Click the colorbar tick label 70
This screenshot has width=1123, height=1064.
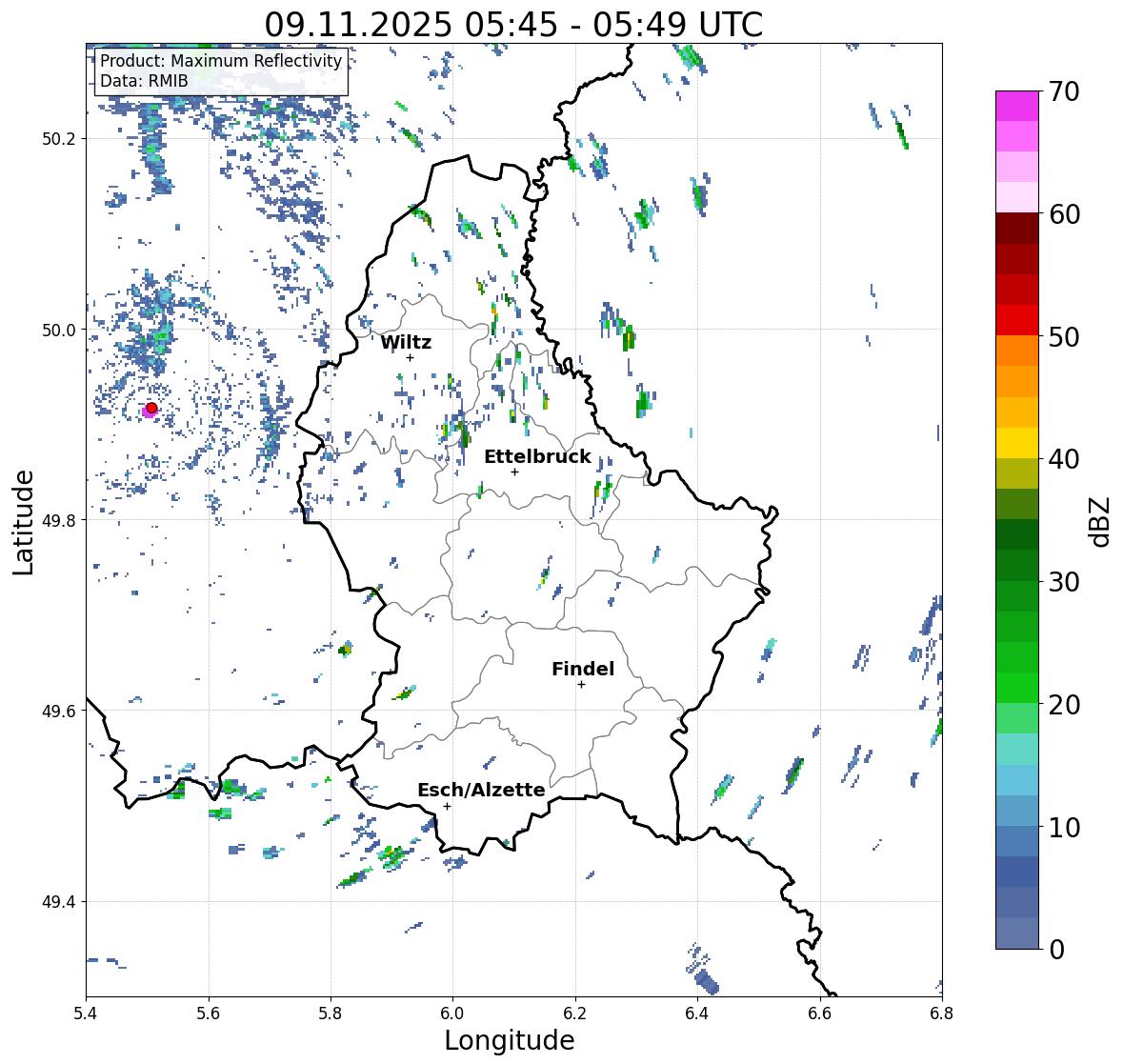(1064, 91)
